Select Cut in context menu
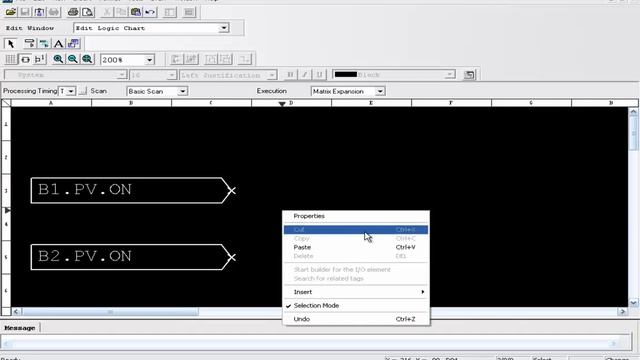Viewport: 640px width, 360px height. pyautogui.click(x=356, y=230)
